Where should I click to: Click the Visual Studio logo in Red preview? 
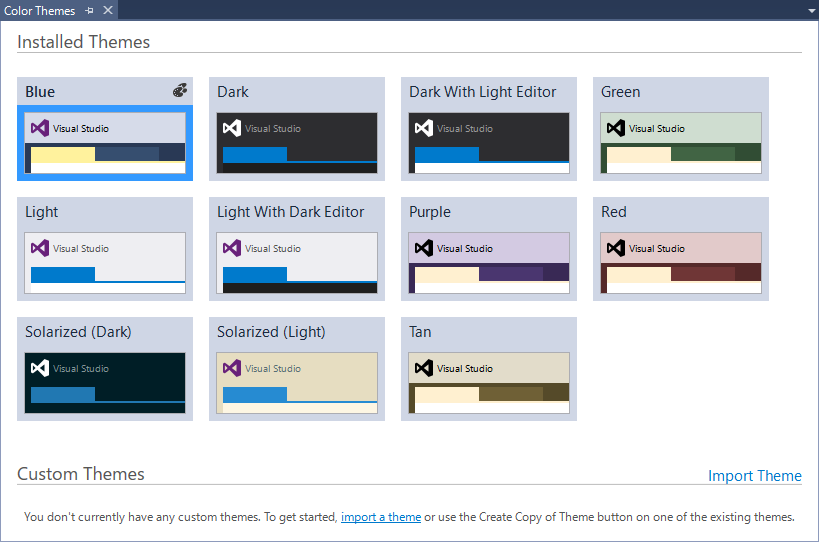(616, 248)
